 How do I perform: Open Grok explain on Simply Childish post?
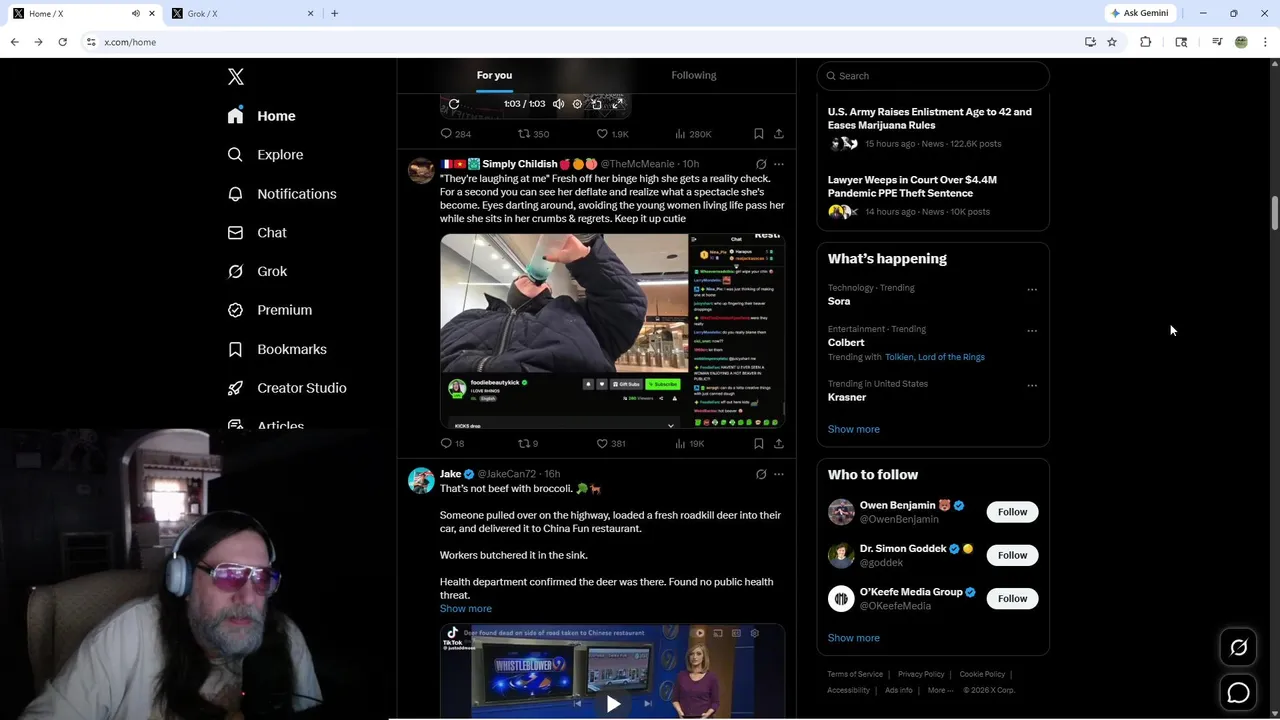pyautogui.click(x=761, y=164)
